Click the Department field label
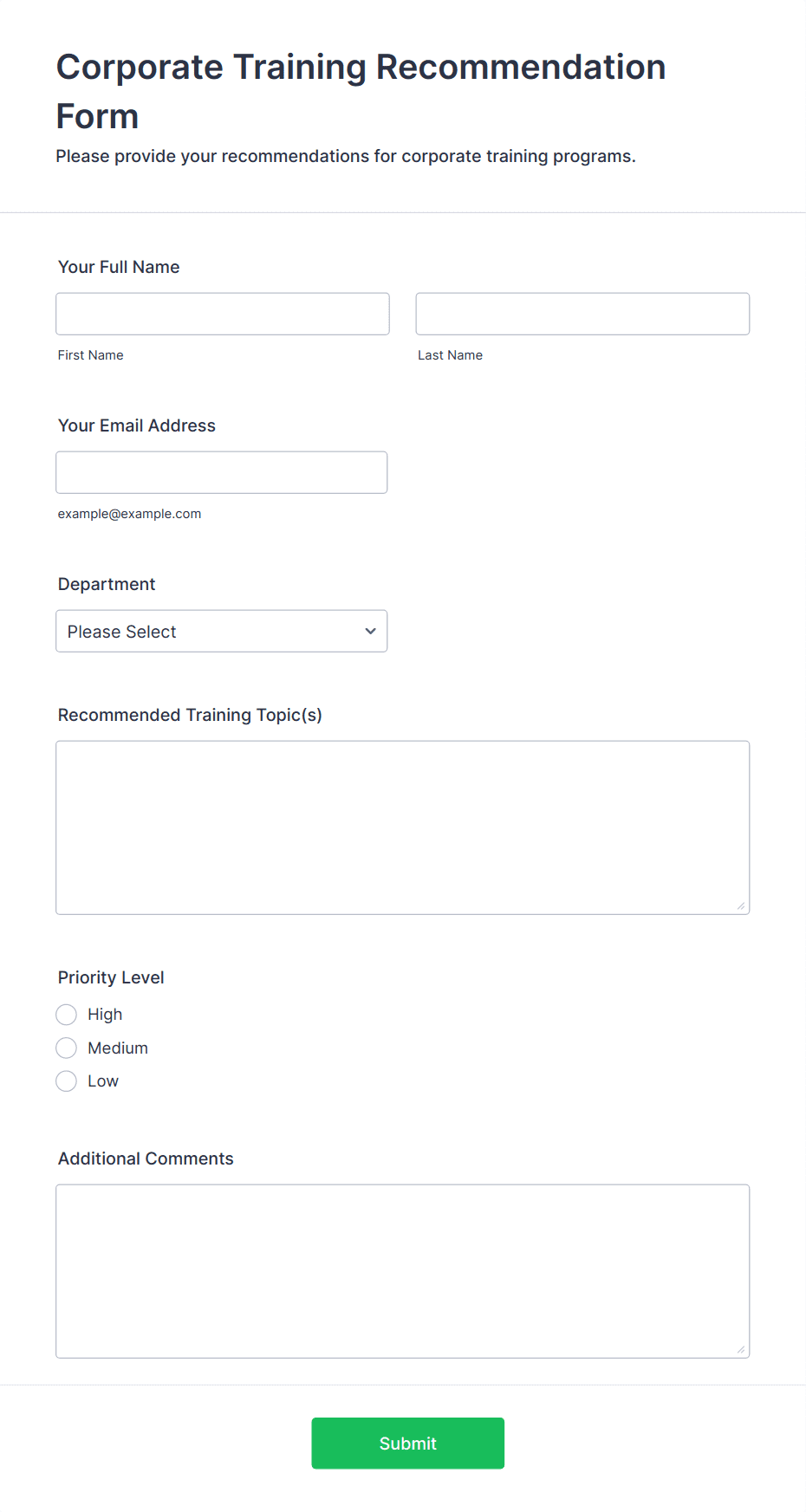The width and height of the screenshot is (806, 1512). (107, 584)
